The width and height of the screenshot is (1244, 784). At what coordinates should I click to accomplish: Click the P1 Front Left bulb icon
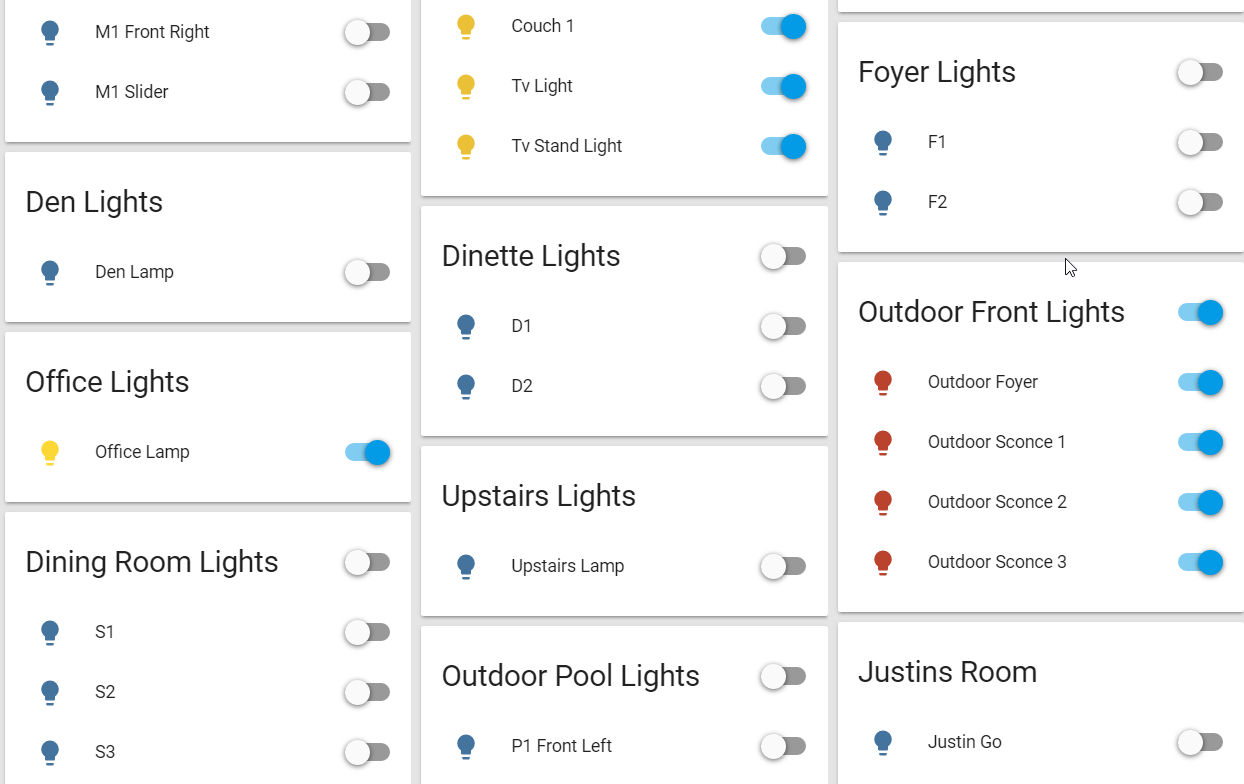pos(466,746)
